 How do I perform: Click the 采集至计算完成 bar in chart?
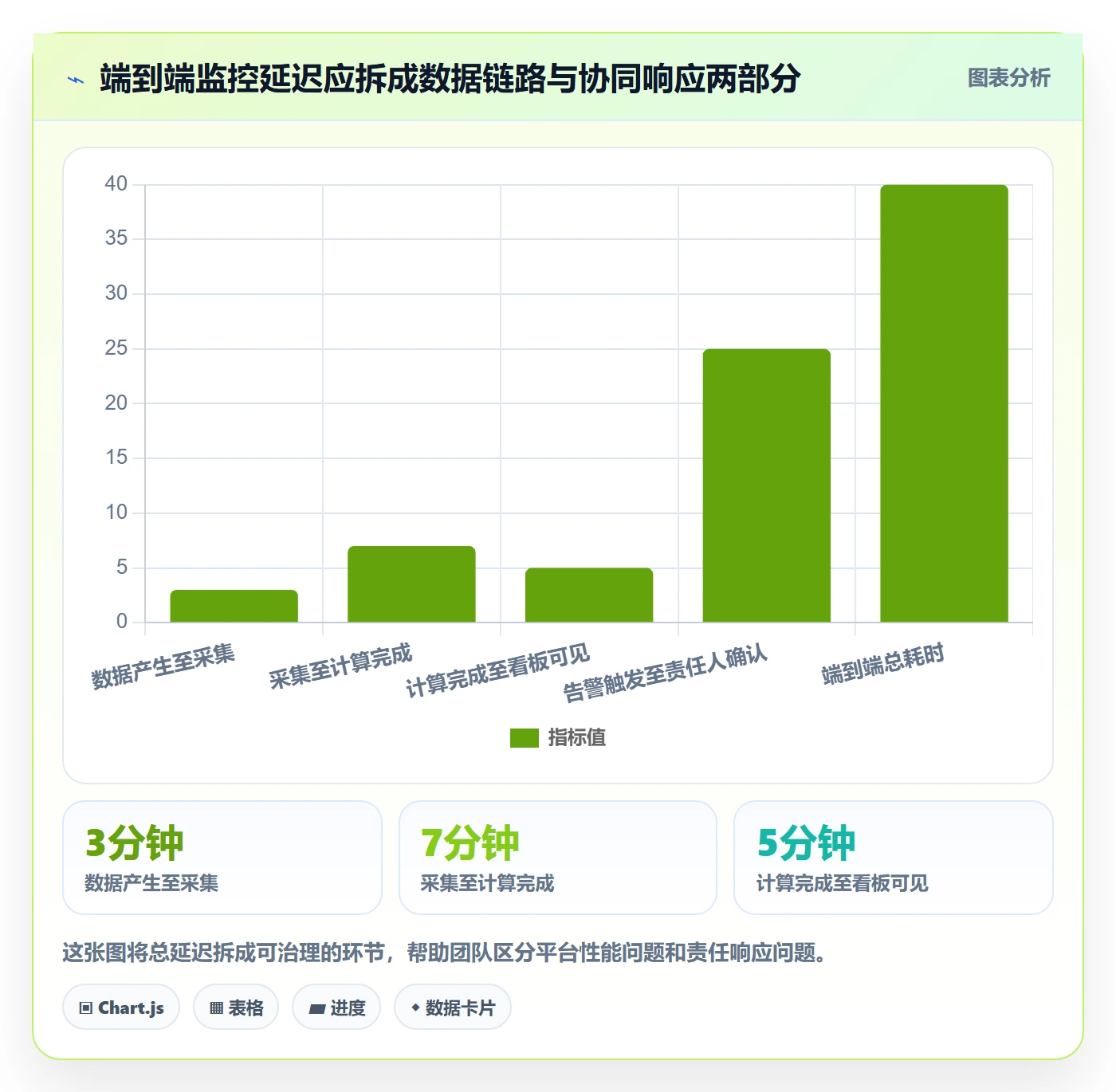click(411, 584)
